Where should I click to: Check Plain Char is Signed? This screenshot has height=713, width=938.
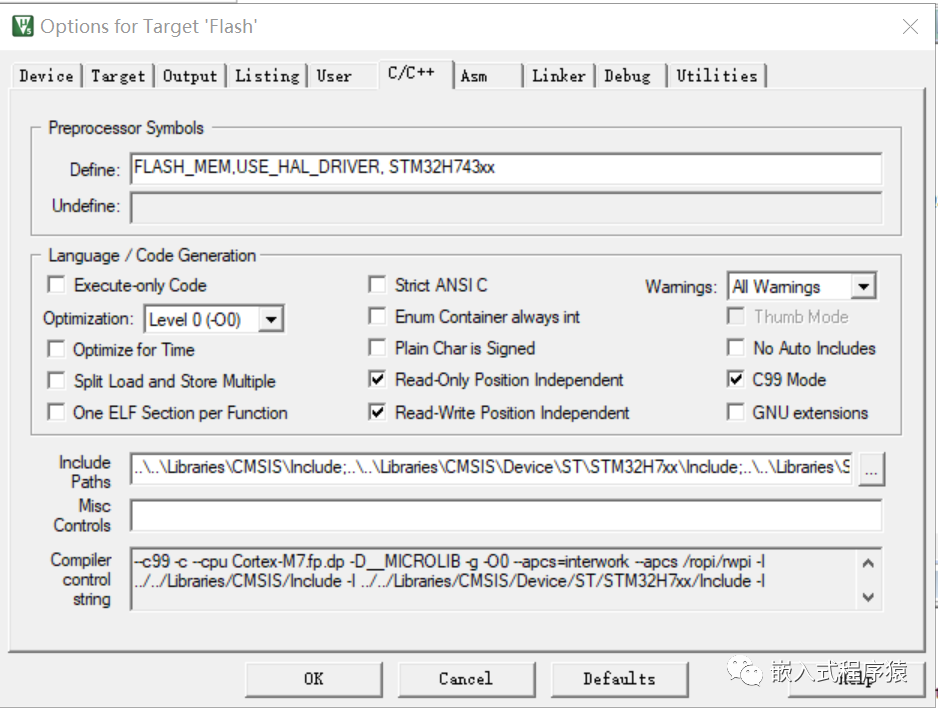point(377,348)
